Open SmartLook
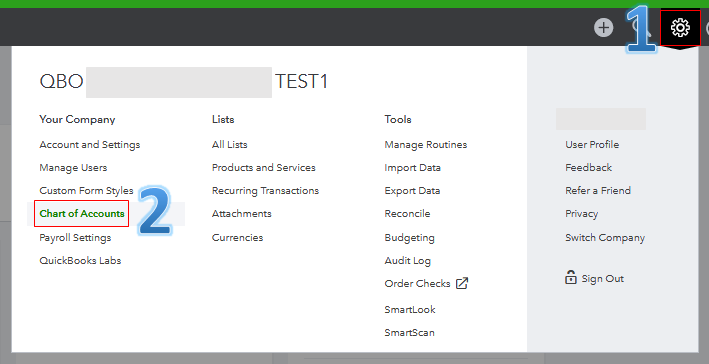Image resolution: width=709 pixels, height=364 pixels. pos(410,310)
